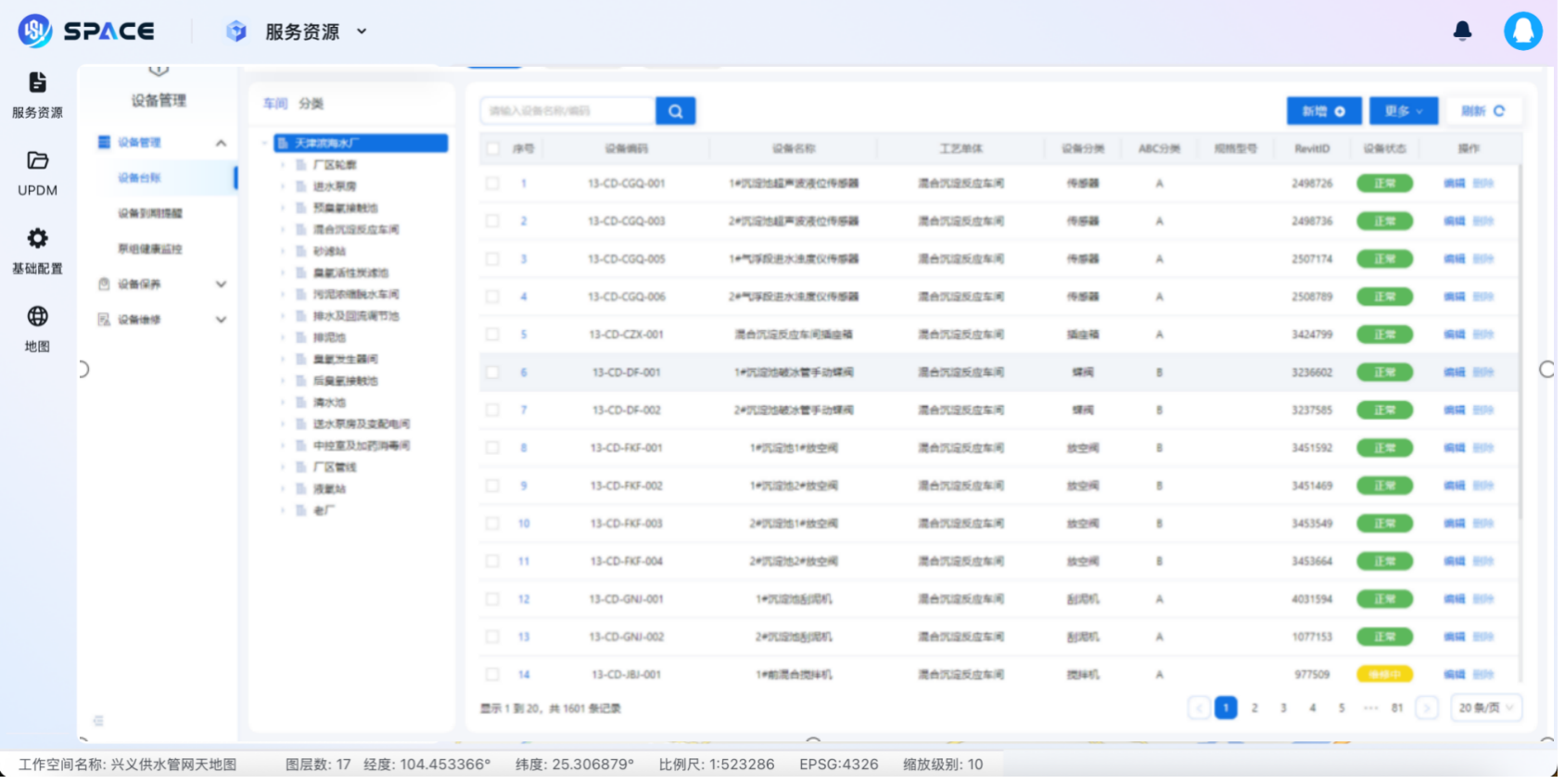
Task: Toggle the select-all checkbox in table header
Action: point(493,148)
